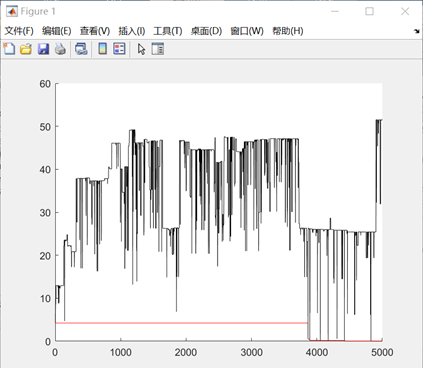Open the 查看(V) menu
This screenshot has width=423, height=368.
point(95,31)
